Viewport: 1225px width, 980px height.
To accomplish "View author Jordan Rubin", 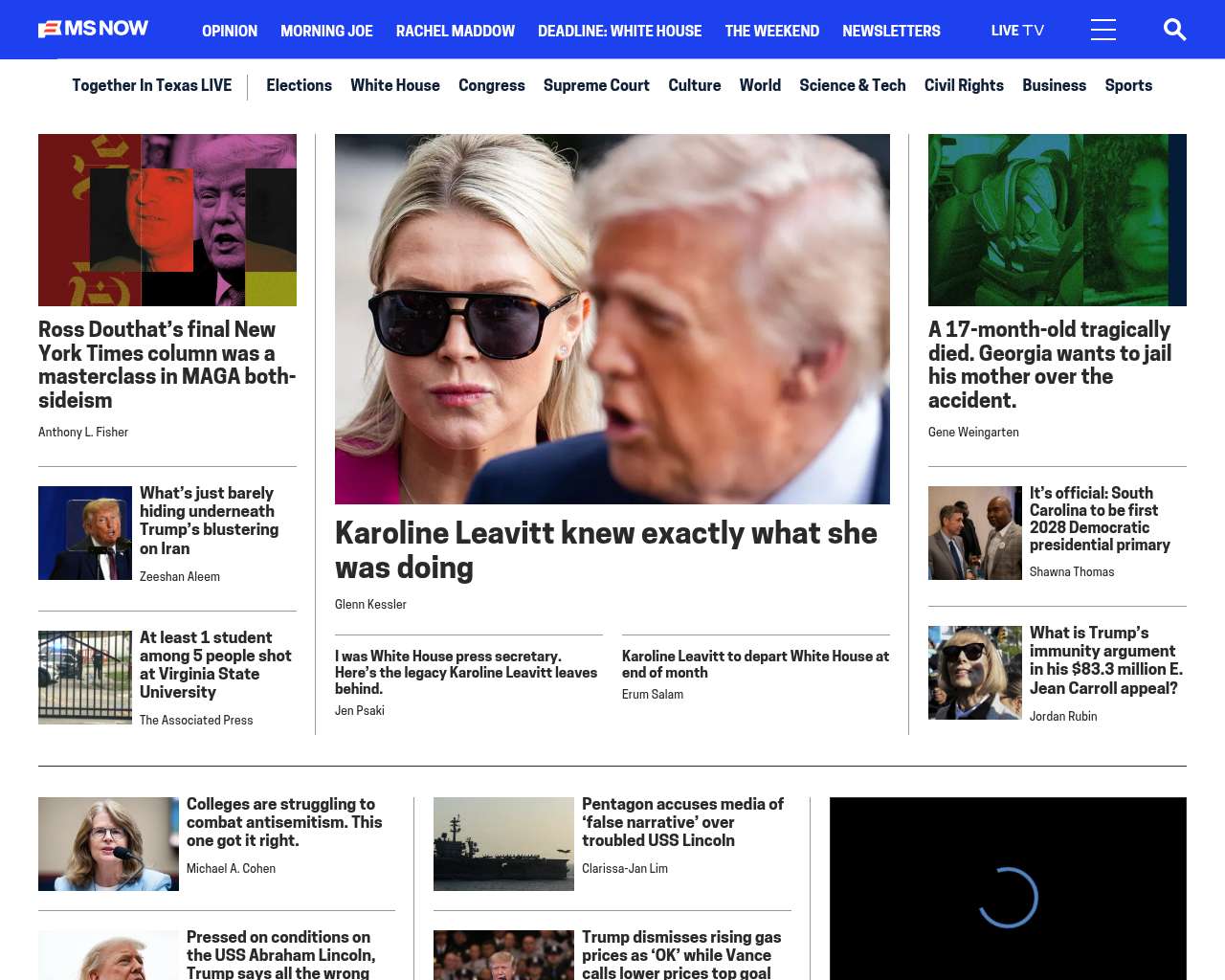I will 1063,717.
